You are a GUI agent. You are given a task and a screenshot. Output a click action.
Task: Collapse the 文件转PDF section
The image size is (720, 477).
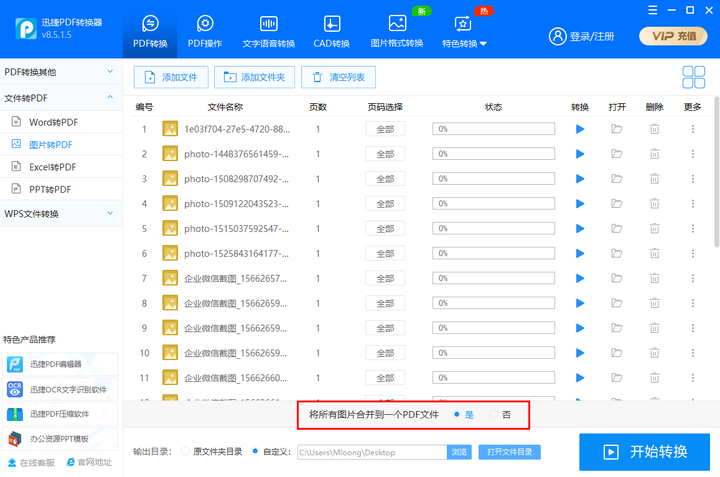(x=61, y=98)
